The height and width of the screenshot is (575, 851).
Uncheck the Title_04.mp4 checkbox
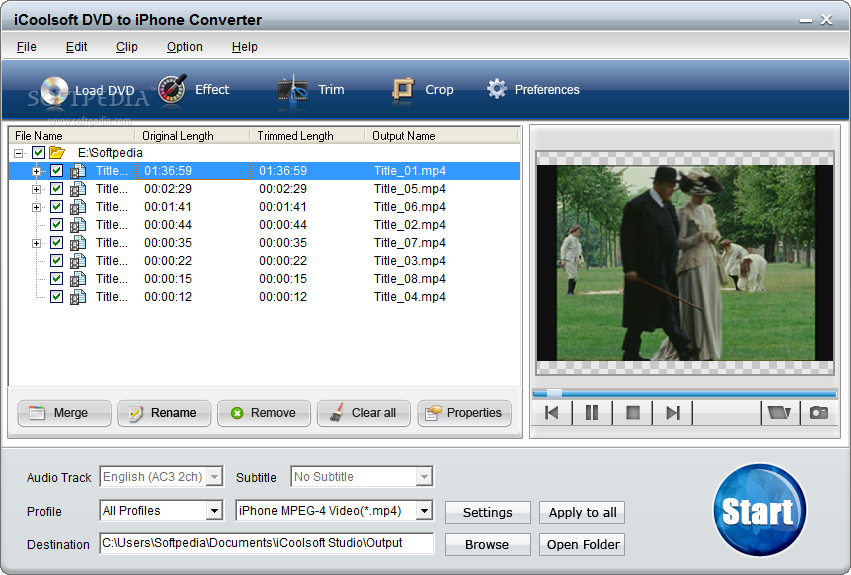[x=56, y=296]
